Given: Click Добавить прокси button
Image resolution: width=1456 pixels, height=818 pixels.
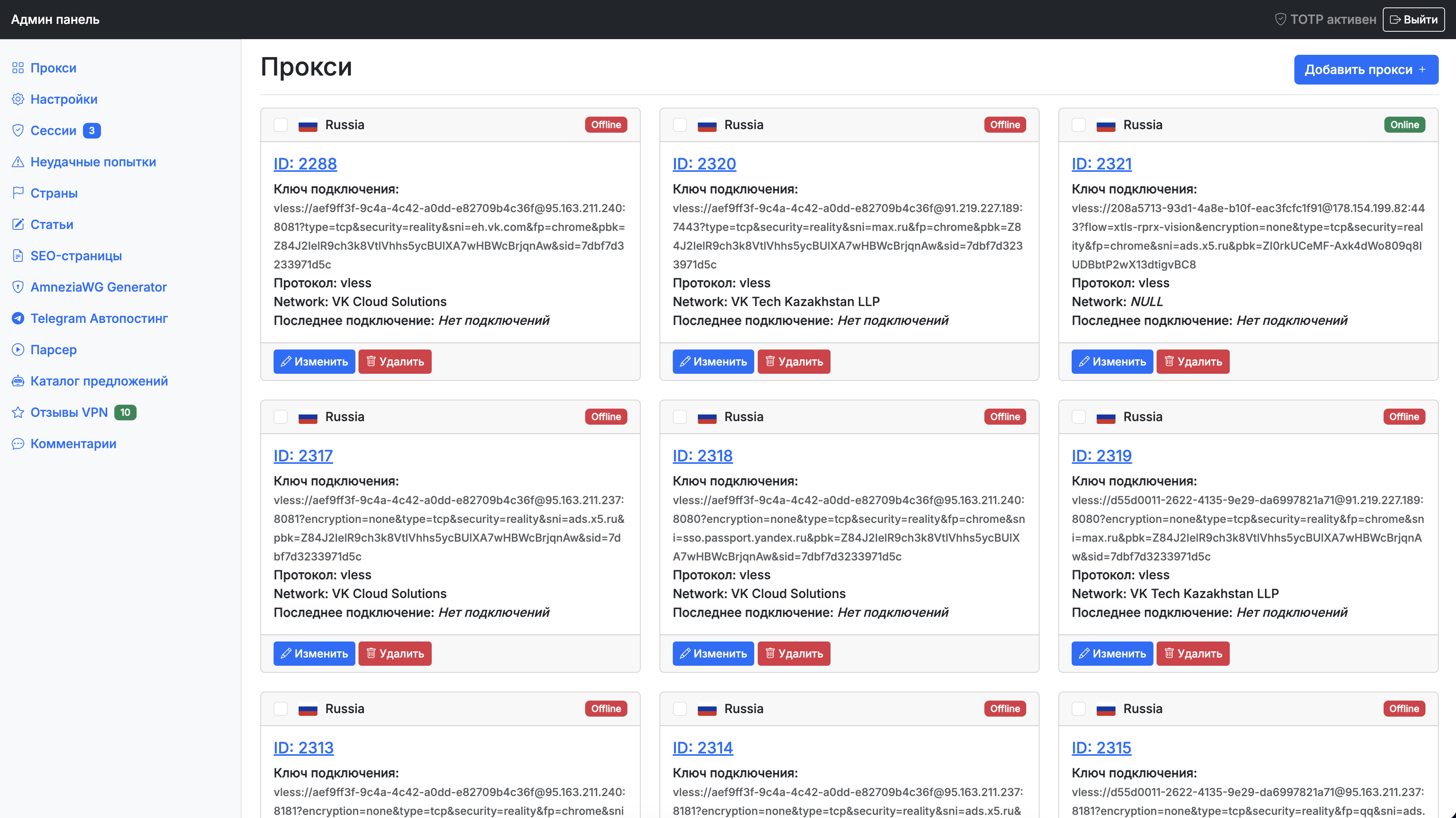Looking at the screenshot, I should [x=1366, y=70].
